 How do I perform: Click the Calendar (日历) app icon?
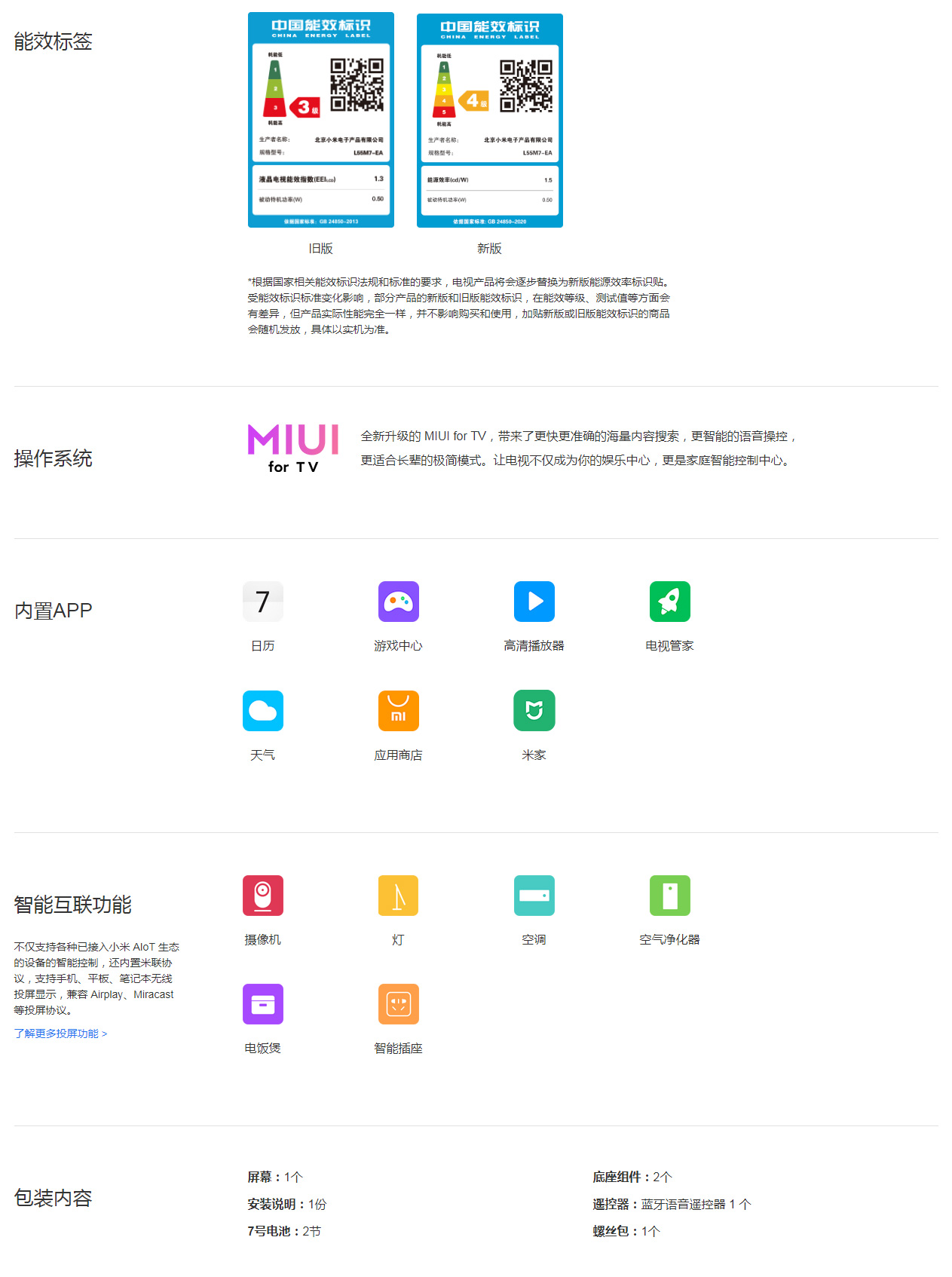coord(262,602)
